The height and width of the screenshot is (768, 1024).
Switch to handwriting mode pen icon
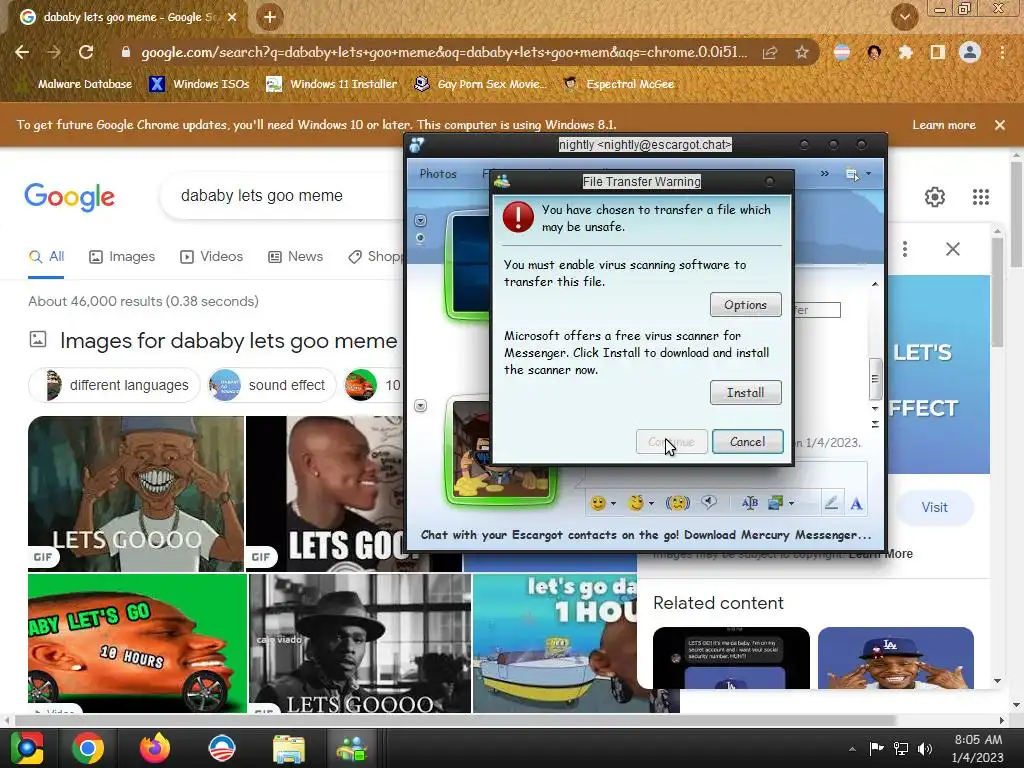[x=831, y=503]
